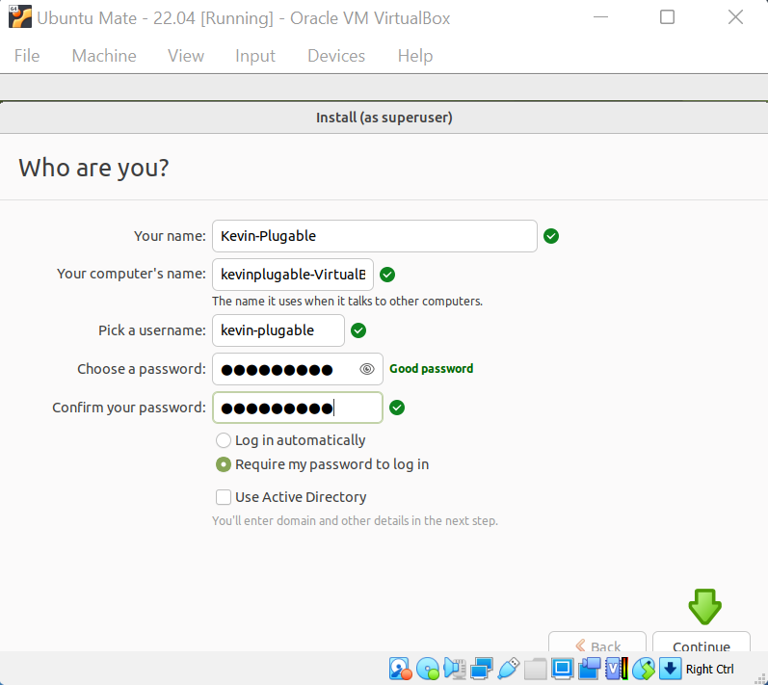Click the Good password strength text
This screenshot has height=685, width=768.
click(431, 369)
